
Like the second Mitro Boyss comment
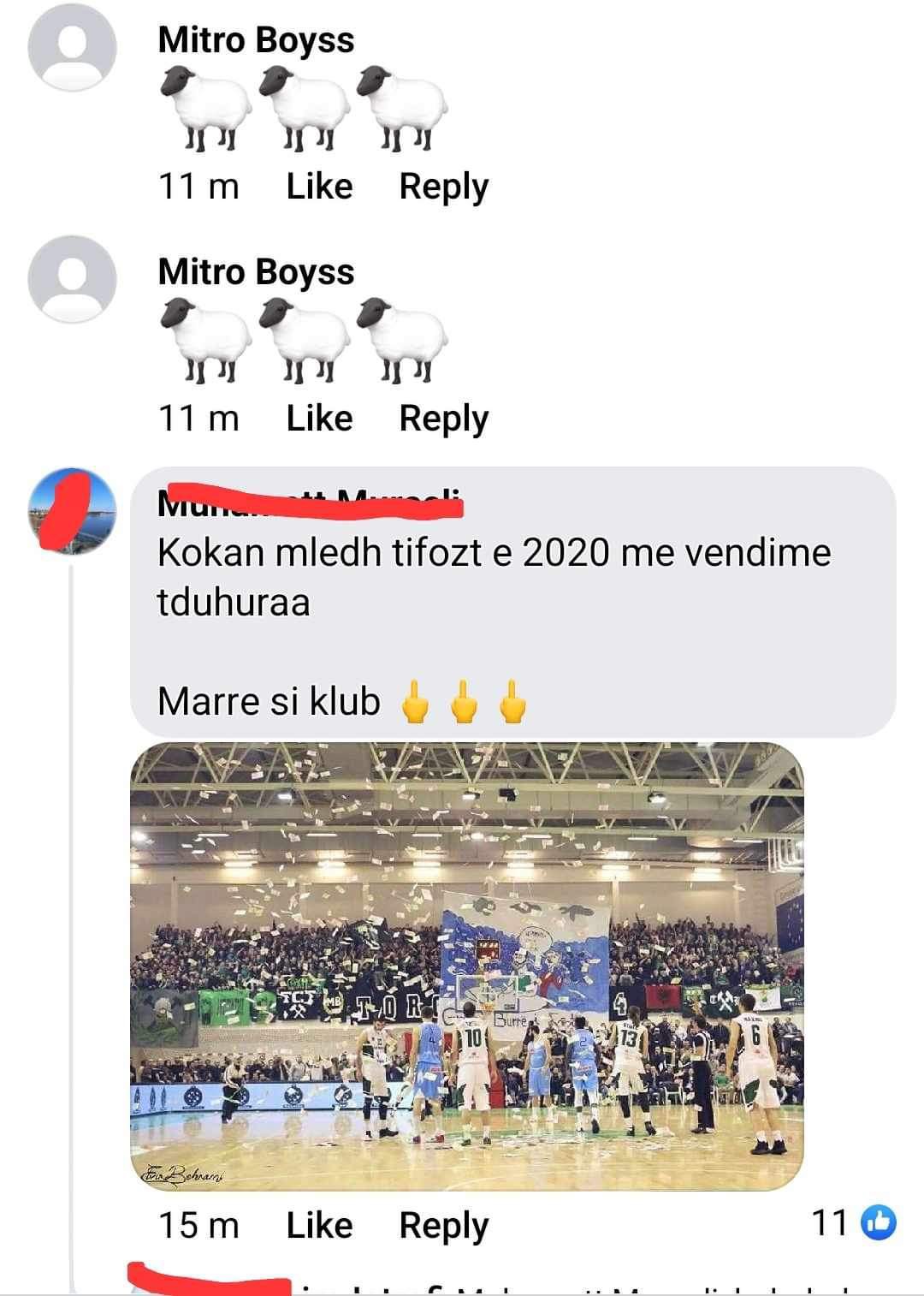coord(319,418)
